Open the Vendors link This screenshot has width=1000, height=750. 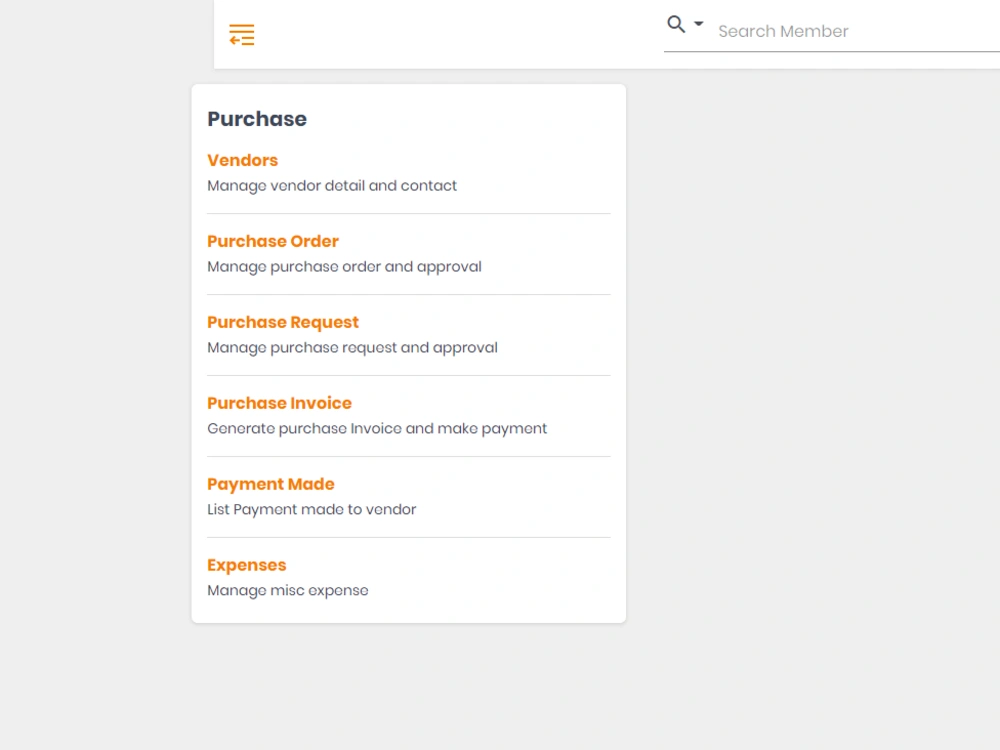(x=242, y=160)
